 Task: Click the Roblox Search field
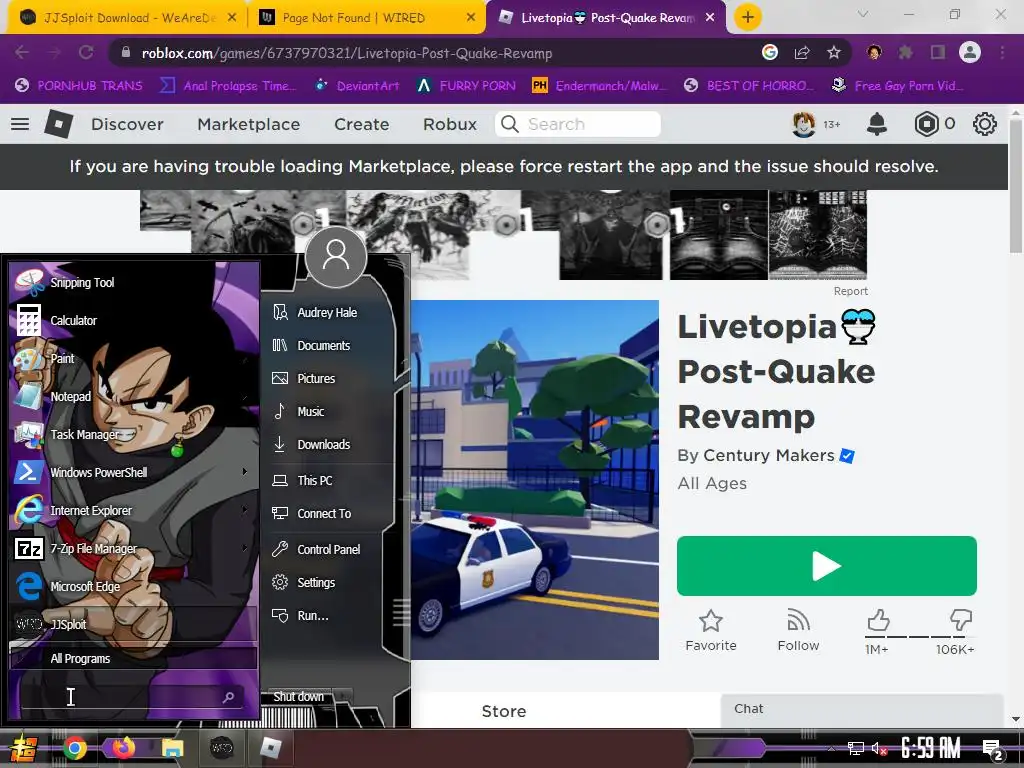pos(578,124)
